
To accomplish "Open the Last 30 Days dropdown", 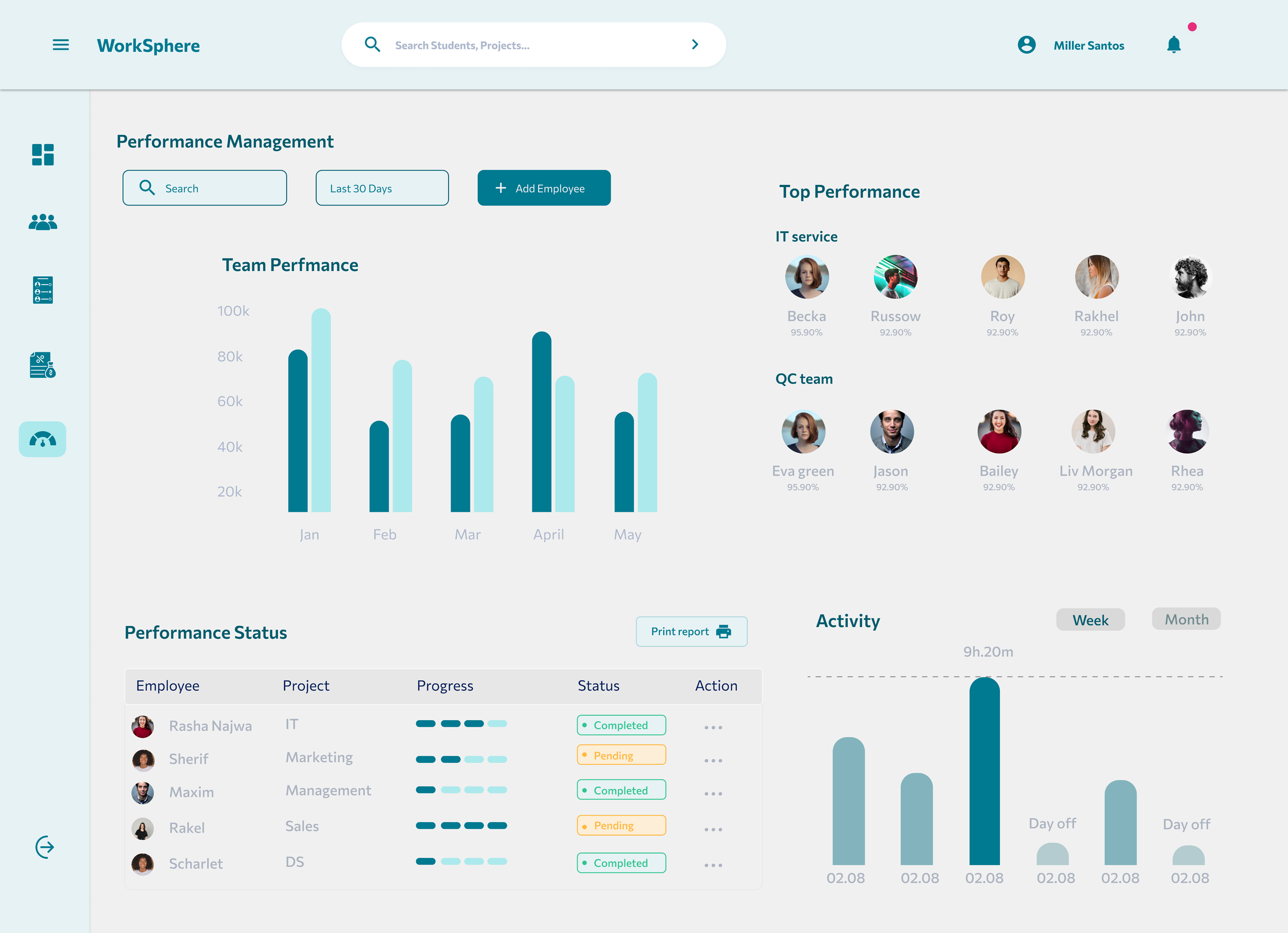I will coord(382,188).
